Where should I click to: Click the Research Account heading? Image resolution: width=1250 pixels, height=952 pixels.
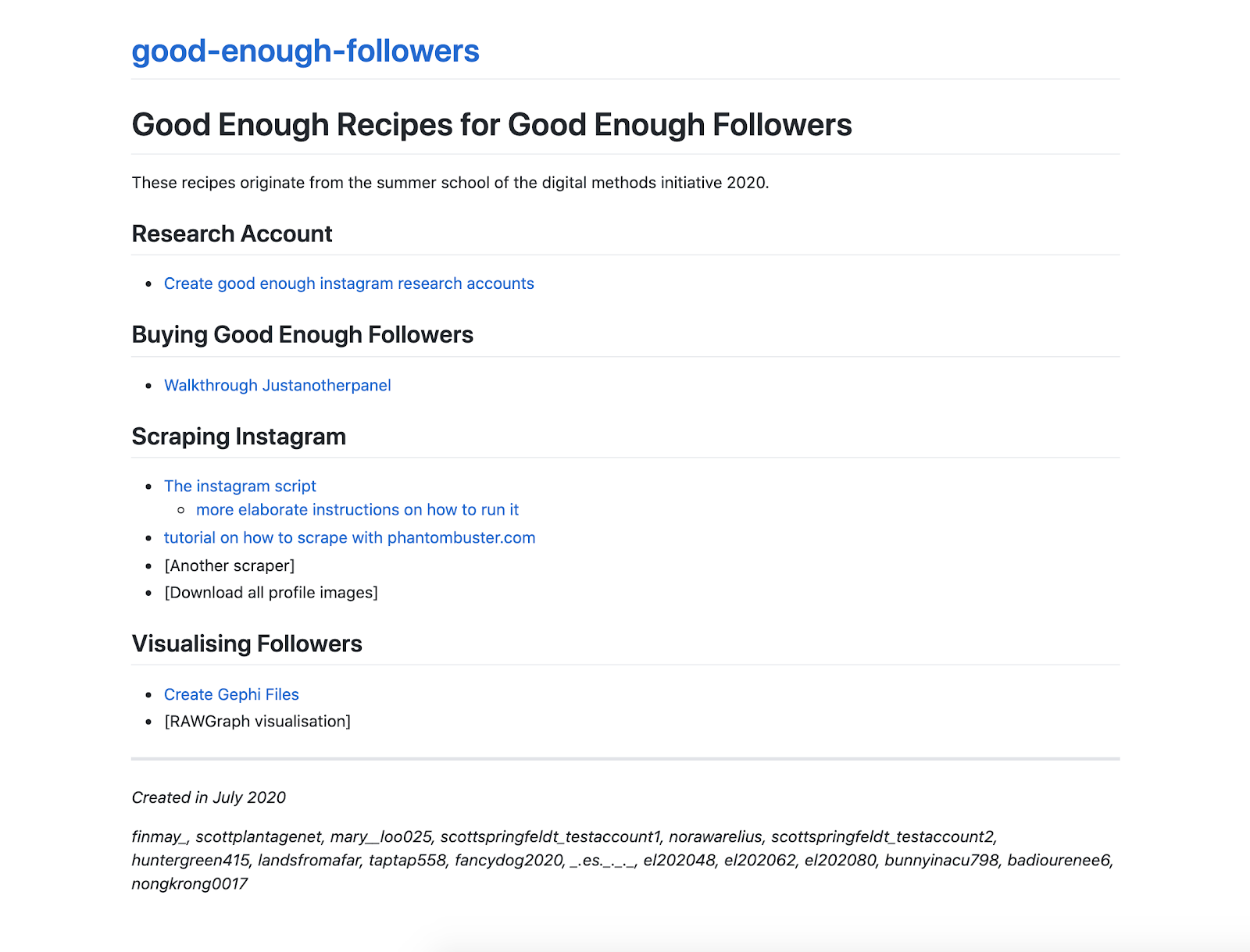232,234
